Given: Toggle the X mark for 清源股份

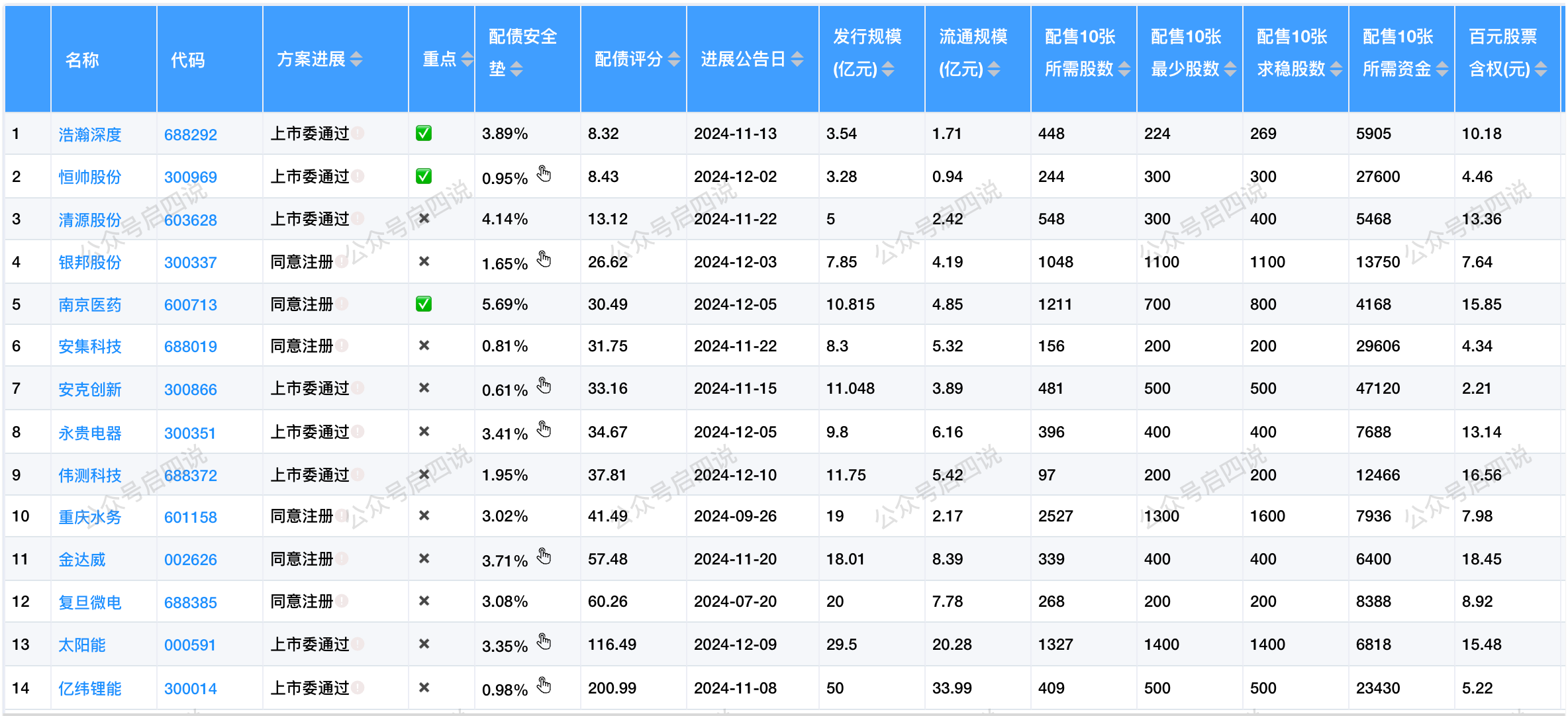Looking at the screenshot, I should click(424, 218).
